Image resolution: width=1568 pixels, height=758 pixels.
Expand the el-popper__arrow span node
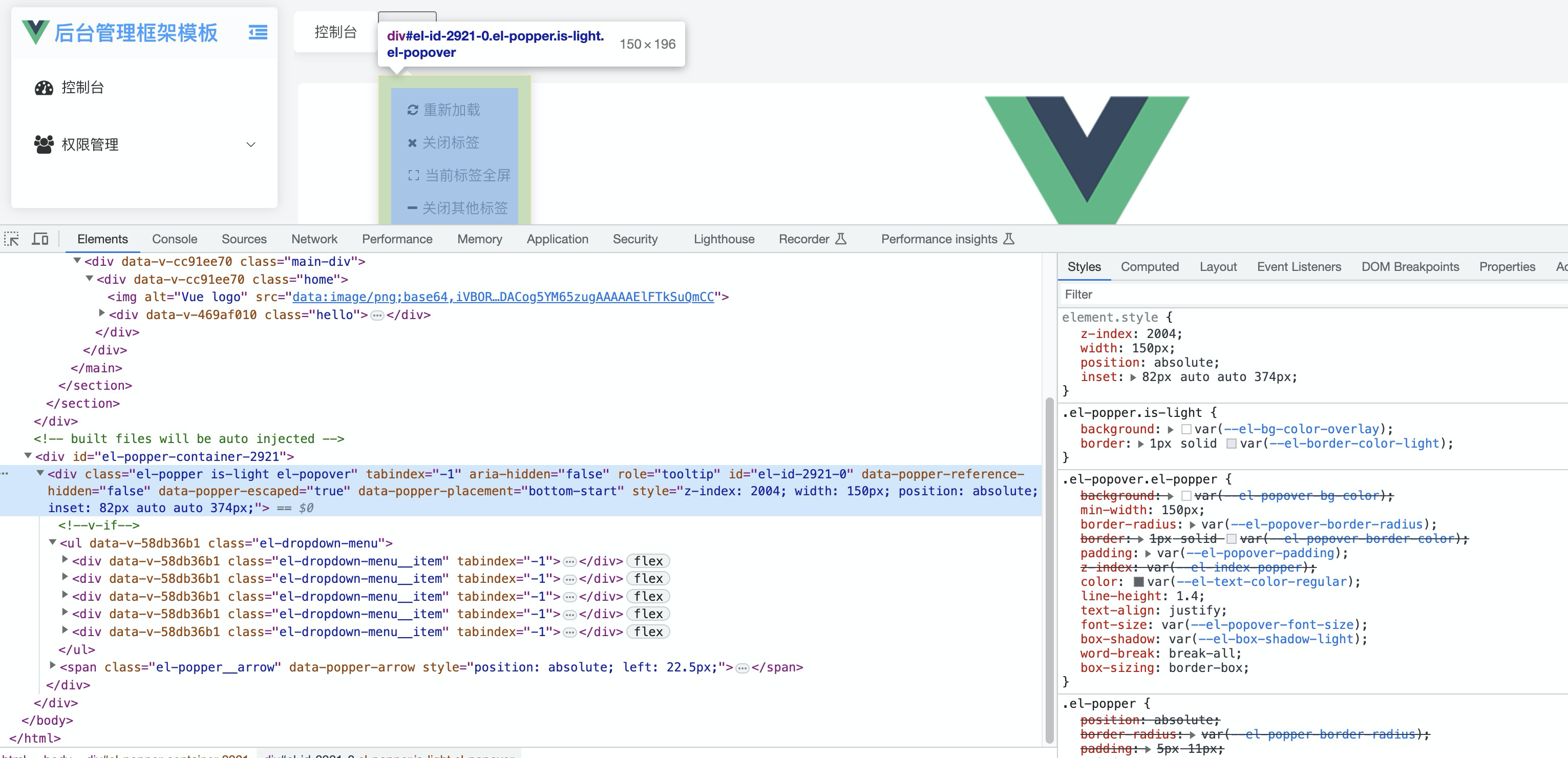tap(53, 666)
